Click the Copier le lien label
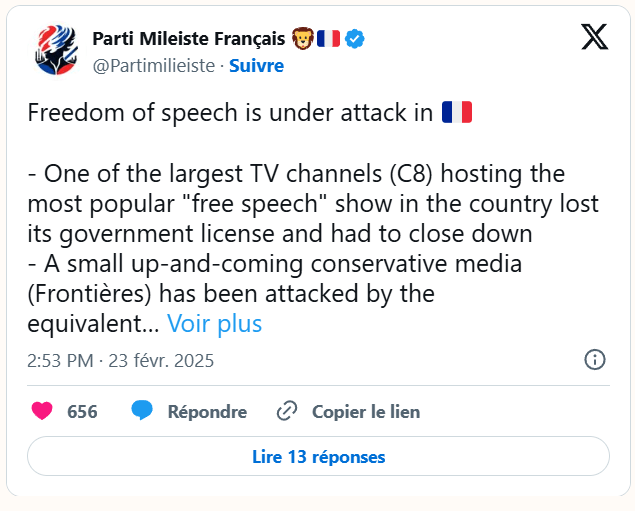635x511 pixels. coord(366,411)
